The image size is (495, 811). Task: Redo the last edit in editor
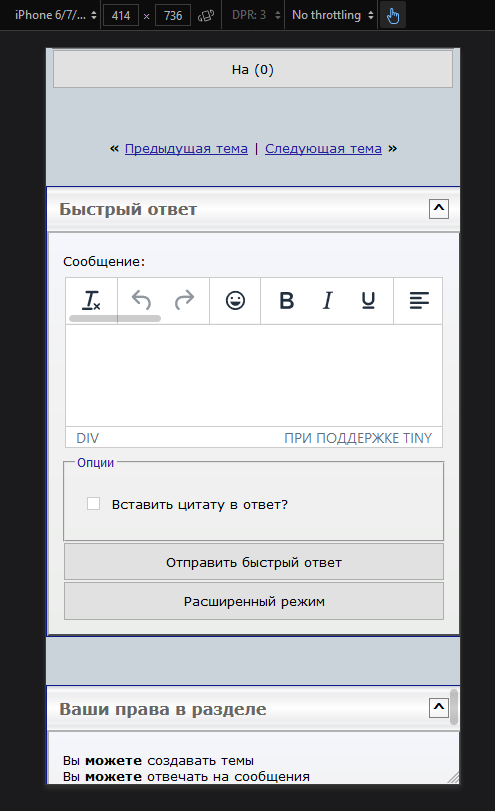coord(184,300)
